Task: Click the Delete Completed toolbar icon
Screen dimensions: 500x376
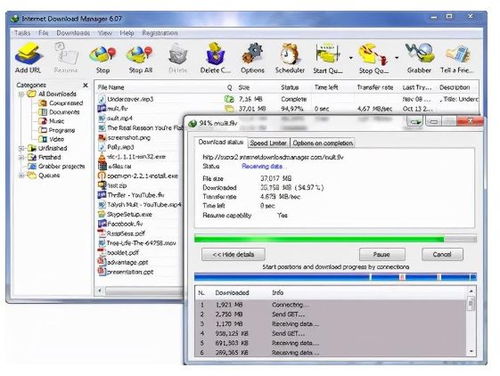Action: point(215,53)
